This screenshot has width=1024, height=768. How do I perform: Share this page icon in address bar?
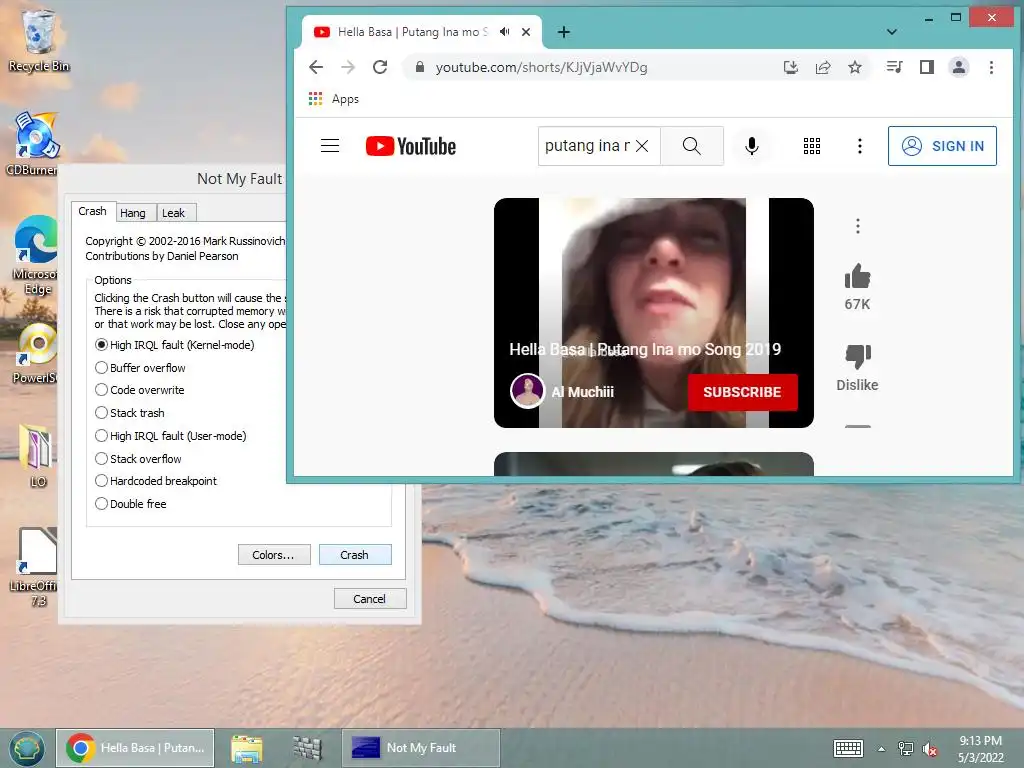[823, 67]
